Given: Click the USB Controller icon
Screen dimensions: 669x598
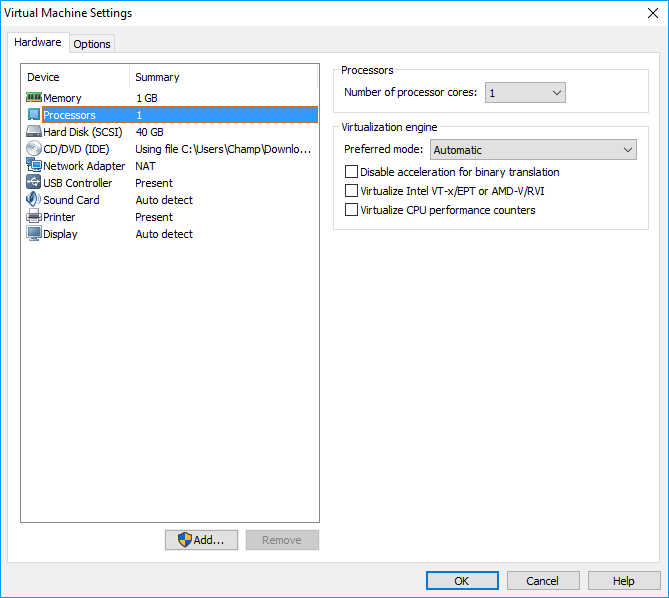Looking at the screenshot, I should click(x=34, y=182).
